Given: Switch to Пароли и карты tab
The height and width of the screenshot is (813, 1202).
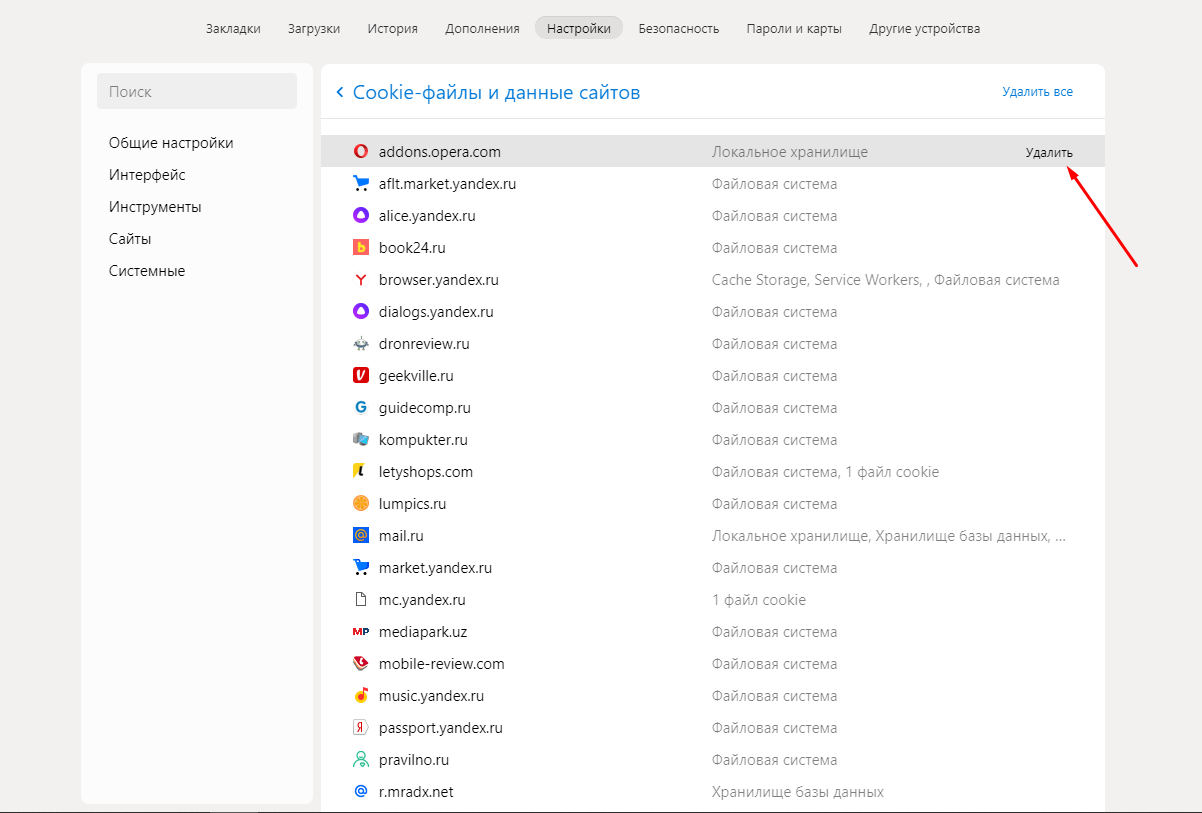Looking at the screenshot, I should (x=794, y=28).
